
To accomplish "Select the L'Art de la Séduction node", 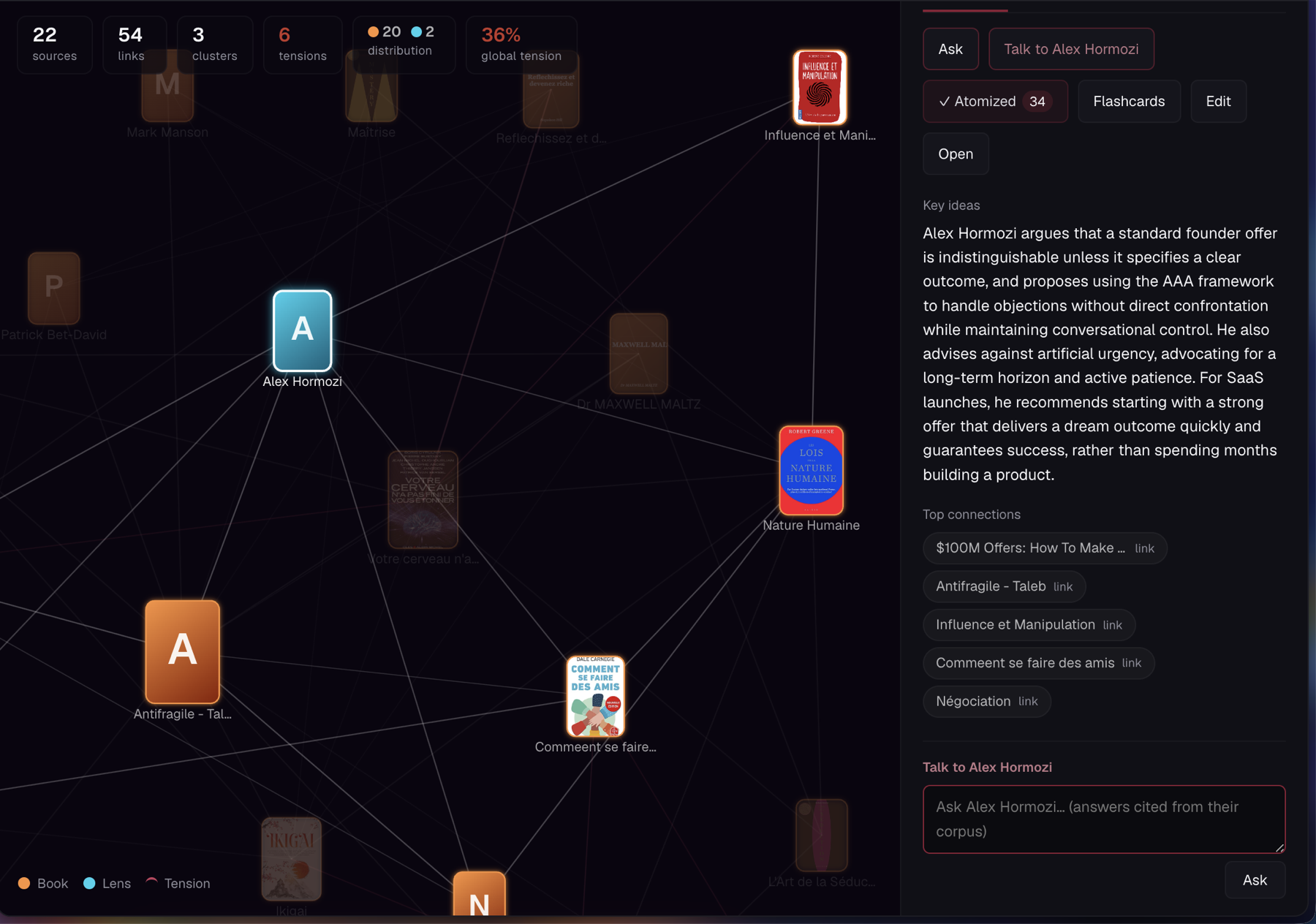I will pos(821,835).
